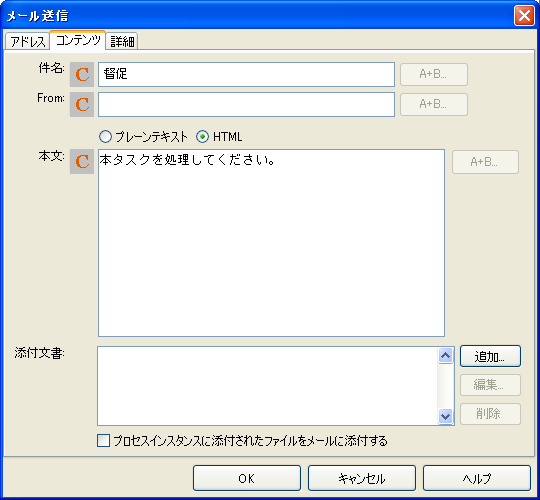
Task: Switch to the アドレス tab
Action: click(27, 42)
